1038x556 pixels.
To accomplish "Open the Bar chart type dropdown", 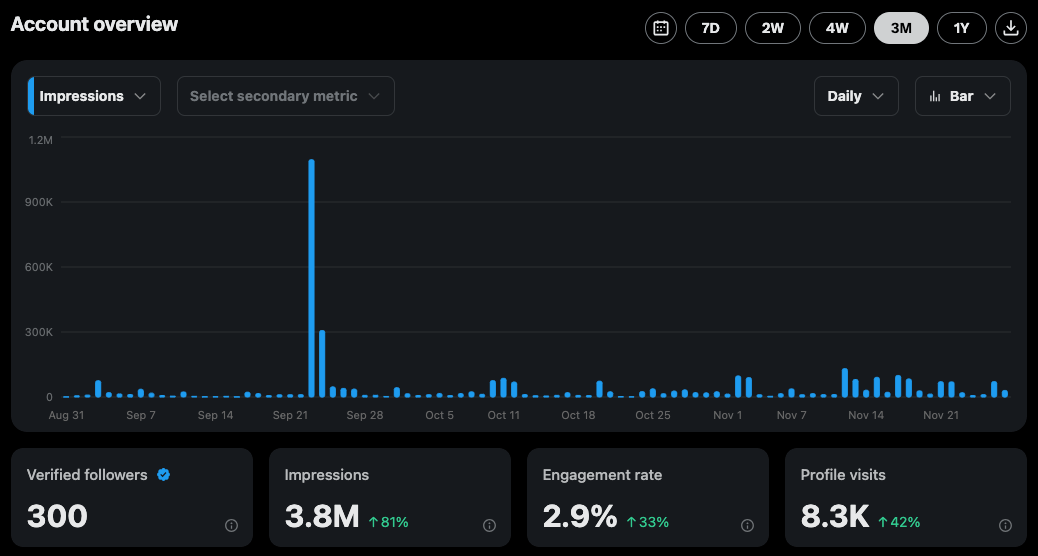I will [963, 96].
